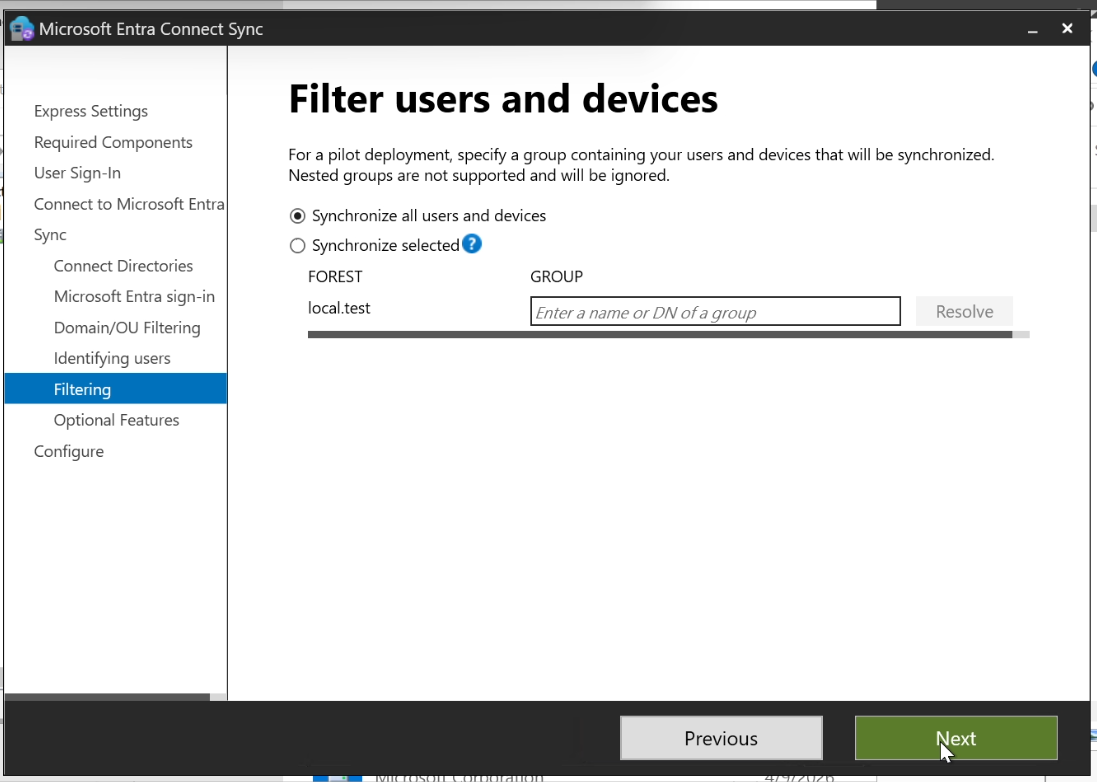Click the Resolve button

964,311
